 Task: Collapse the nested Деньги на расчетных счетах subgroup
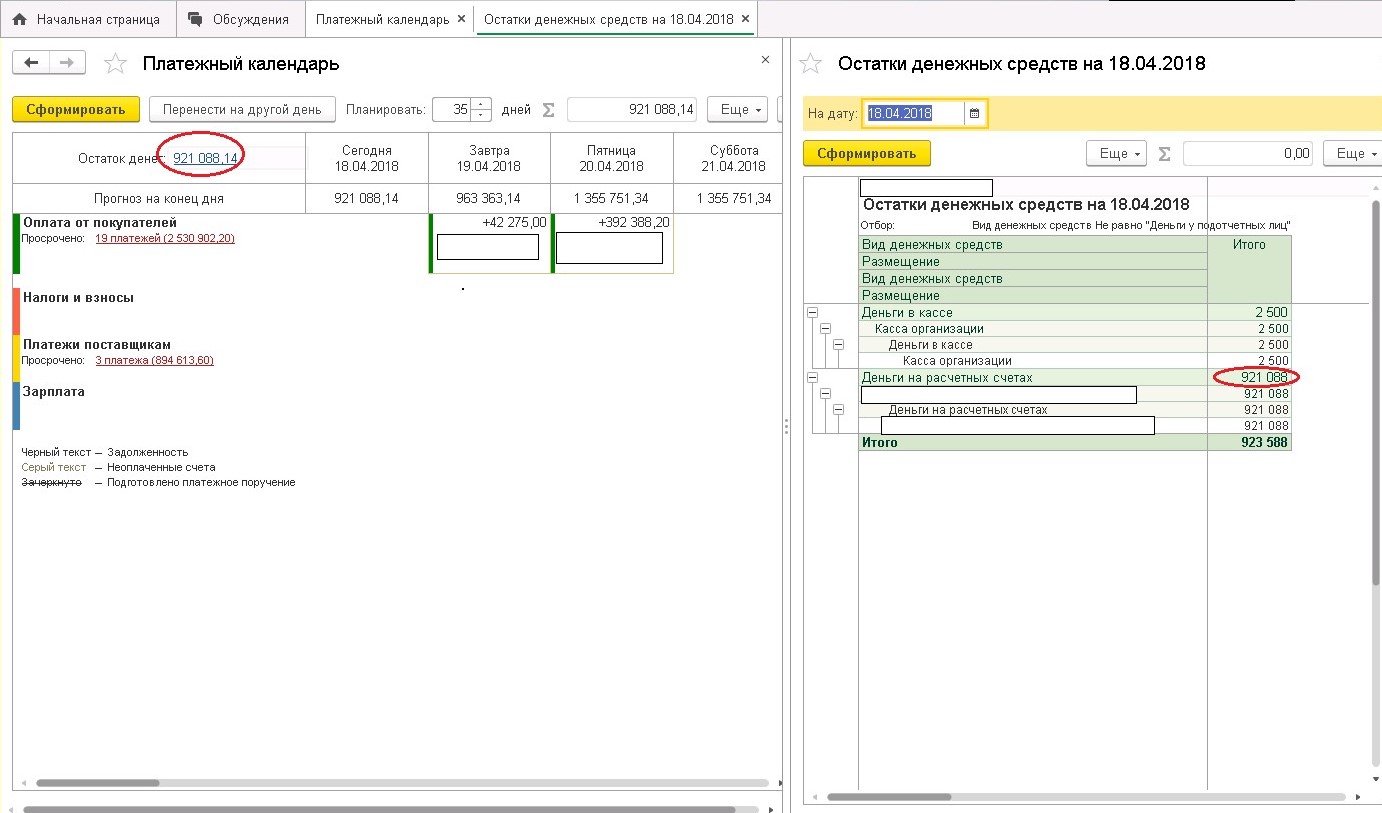(838, 410)
